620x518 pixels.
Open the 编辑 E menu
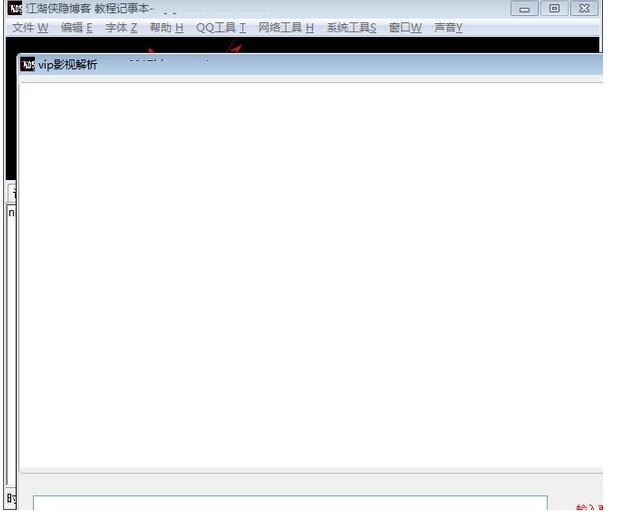(x=76, y=27)
